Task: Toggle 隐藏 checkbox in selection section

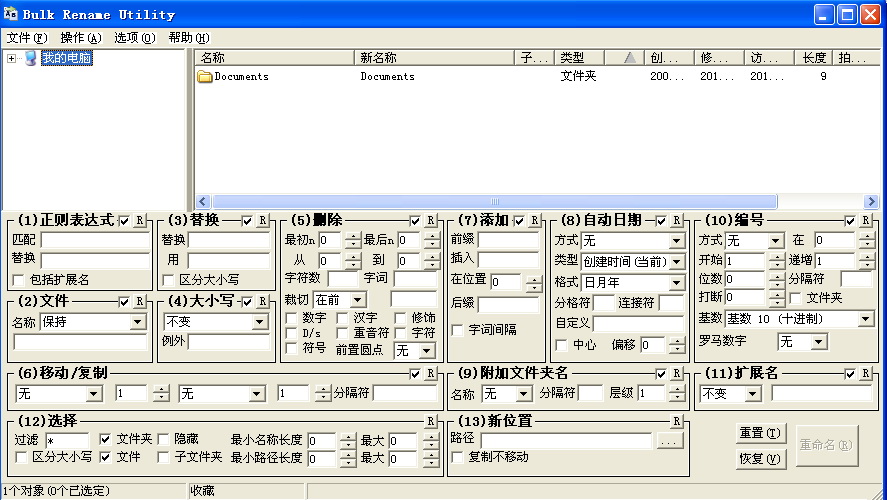Action: pyautogui.click(x=163, y=439)
